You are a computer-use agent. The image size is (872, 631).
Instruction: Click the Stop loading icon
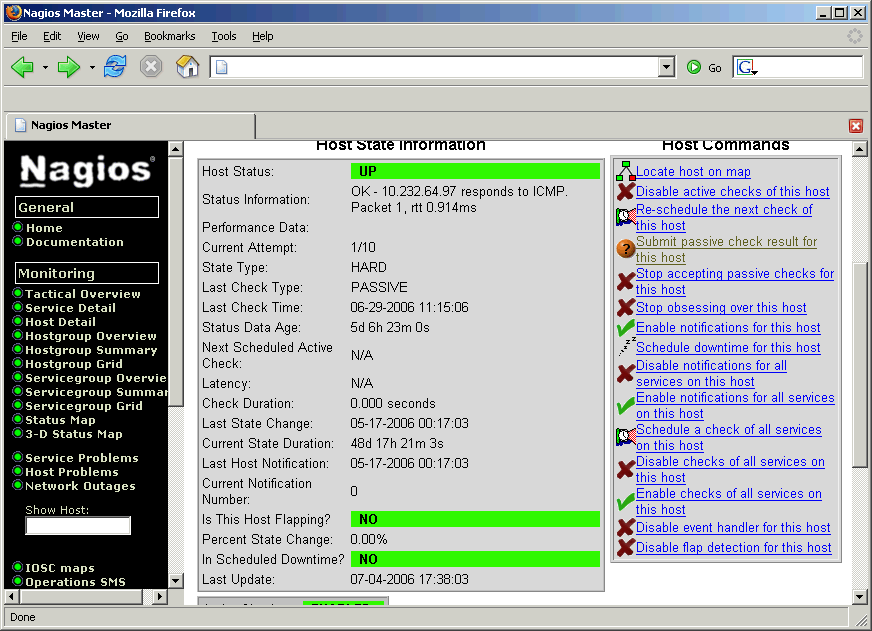click(151, 67)
